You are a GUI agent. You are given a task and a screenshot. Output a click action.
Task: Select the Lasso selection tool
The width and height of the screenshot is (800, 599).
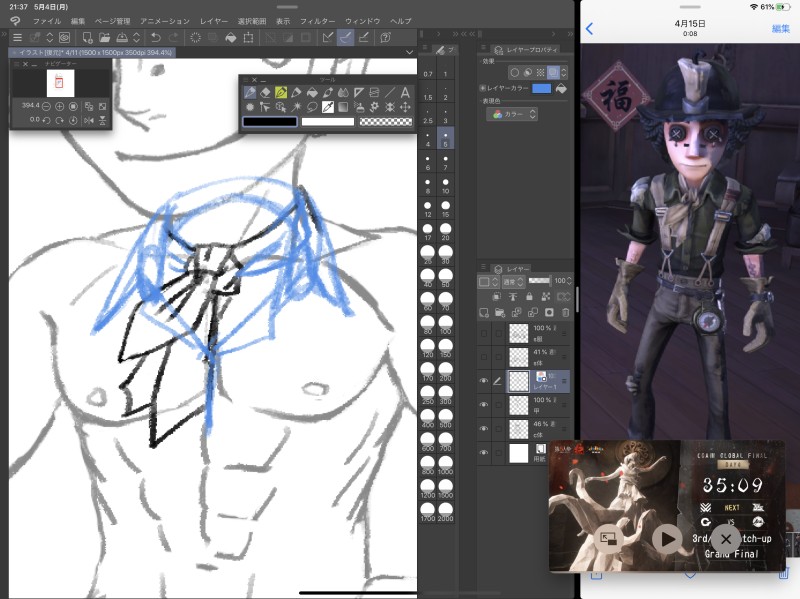pyautogui.click(x=312, y=107)
